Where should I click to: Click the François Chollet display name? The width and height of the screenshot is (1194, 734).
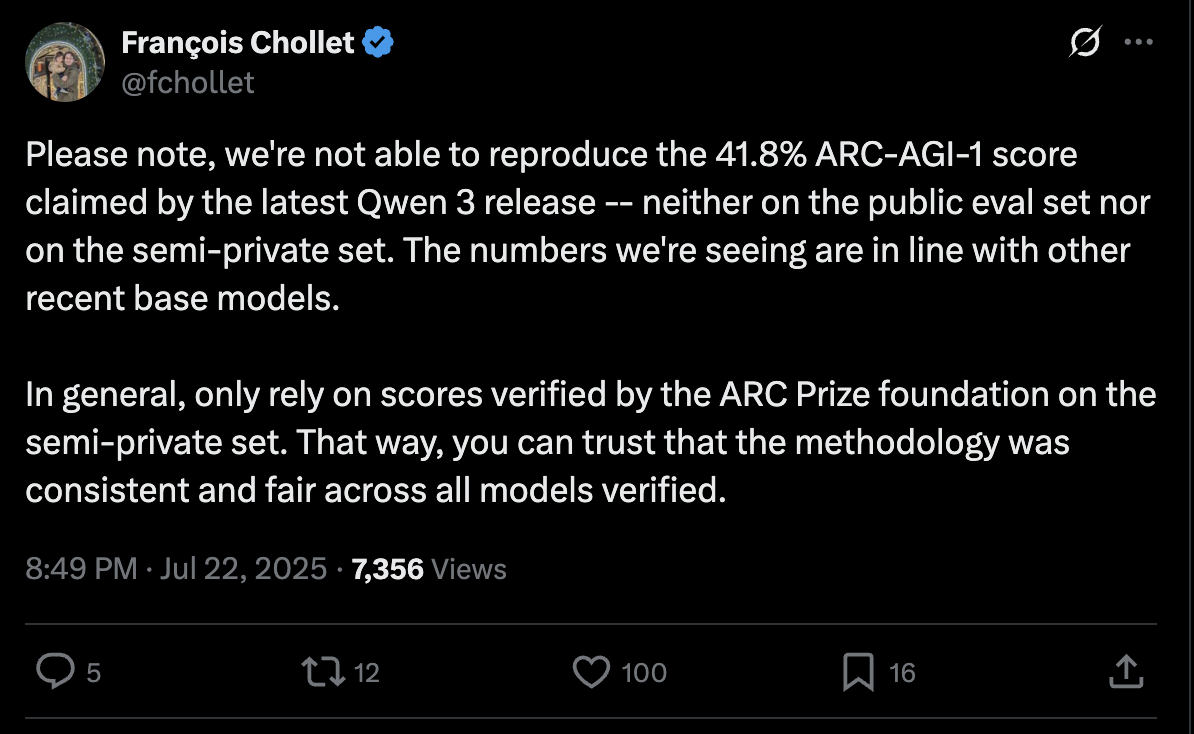pos(237,43)
